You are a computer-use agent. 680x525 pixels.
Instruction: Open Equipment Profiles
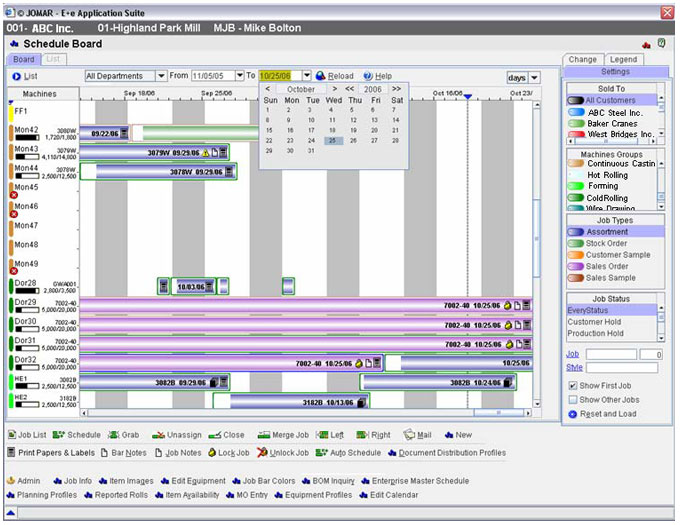pyautogui.click(x=314, y=495)
